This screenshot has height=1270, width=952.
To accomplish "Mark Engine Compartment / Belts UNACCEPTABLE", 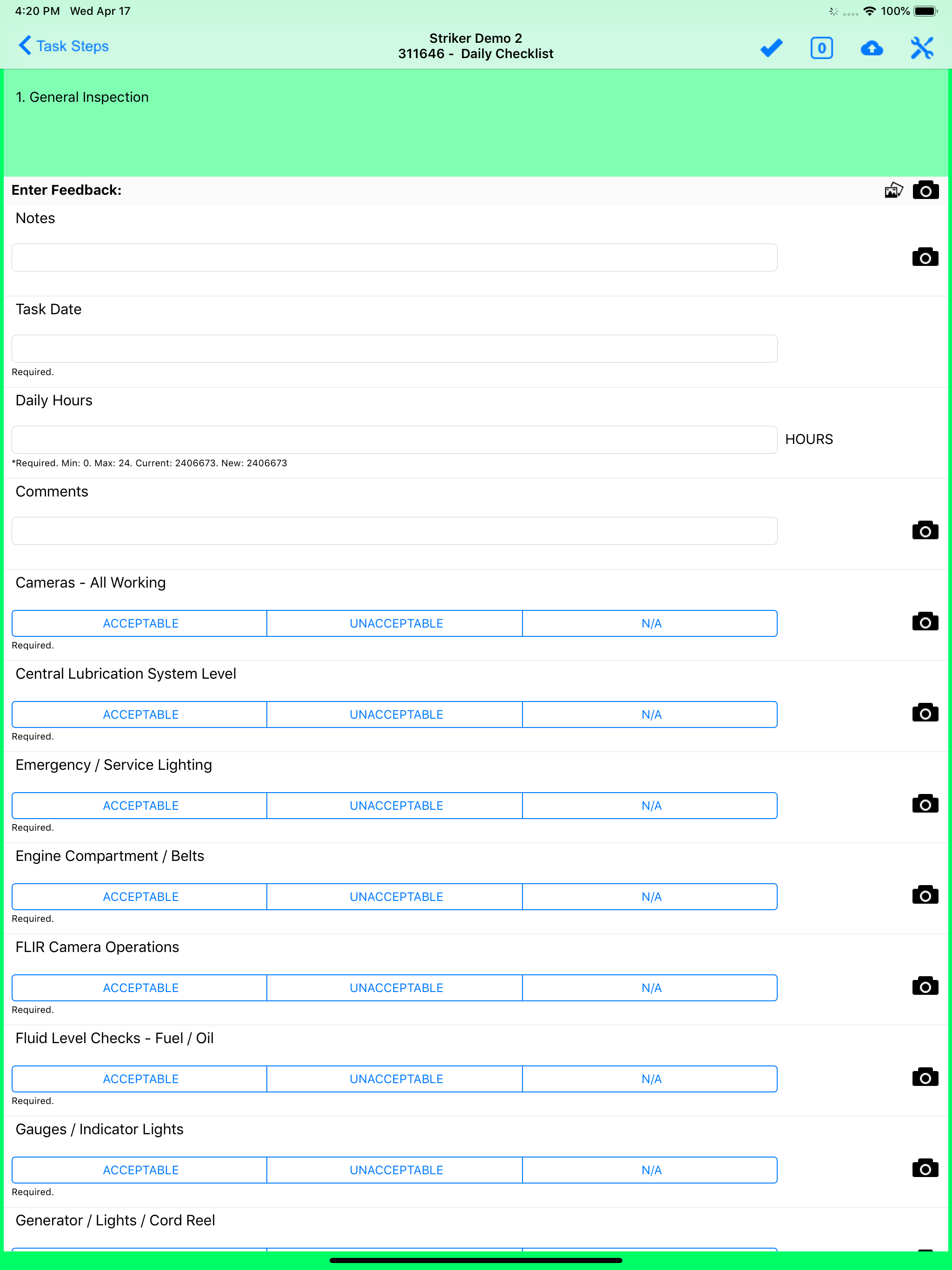I will (395, 897).
